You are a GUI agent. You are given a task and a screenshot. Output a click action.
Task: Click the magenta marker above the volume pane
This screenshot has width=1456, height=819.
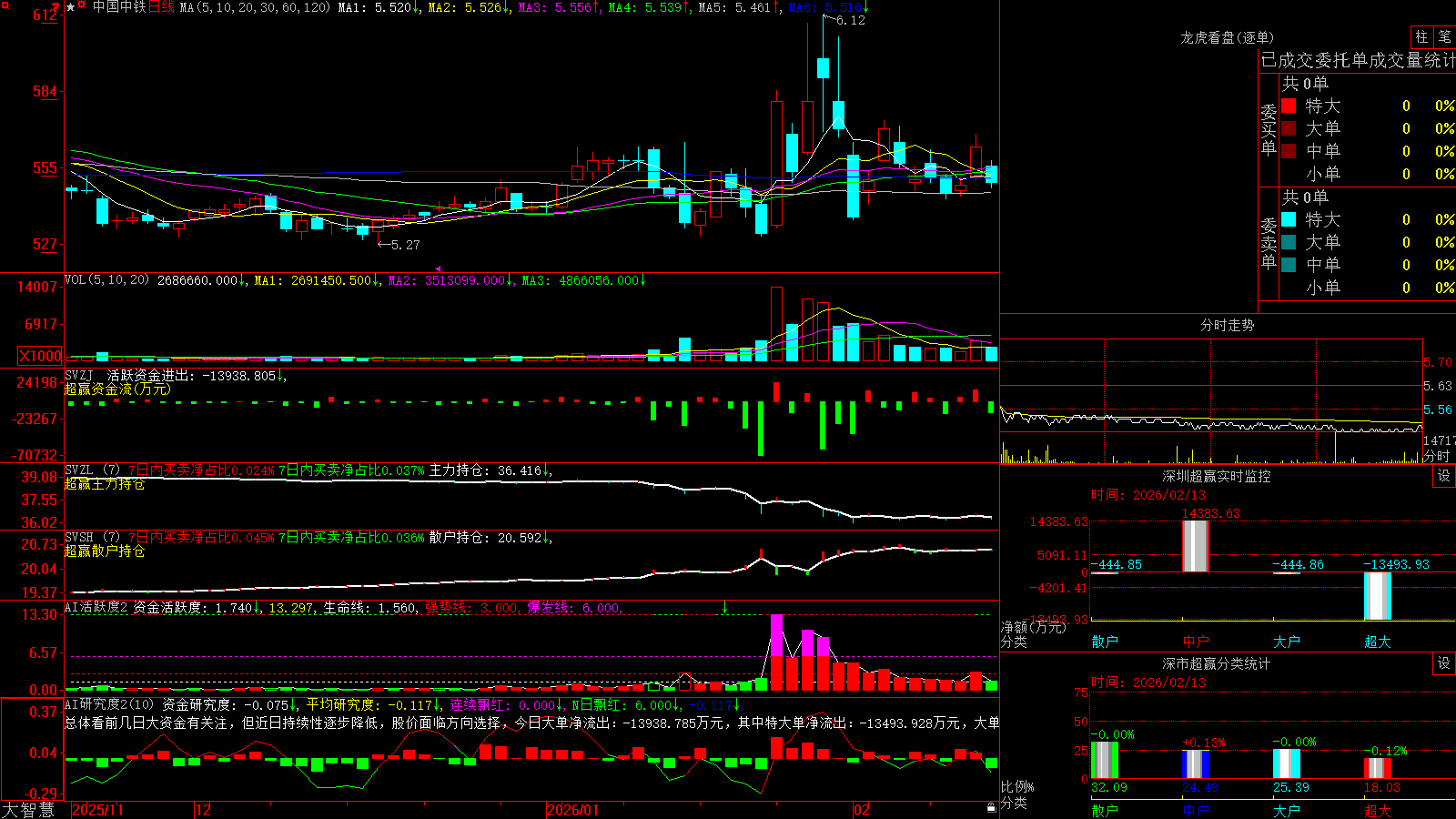coord(438,268)
